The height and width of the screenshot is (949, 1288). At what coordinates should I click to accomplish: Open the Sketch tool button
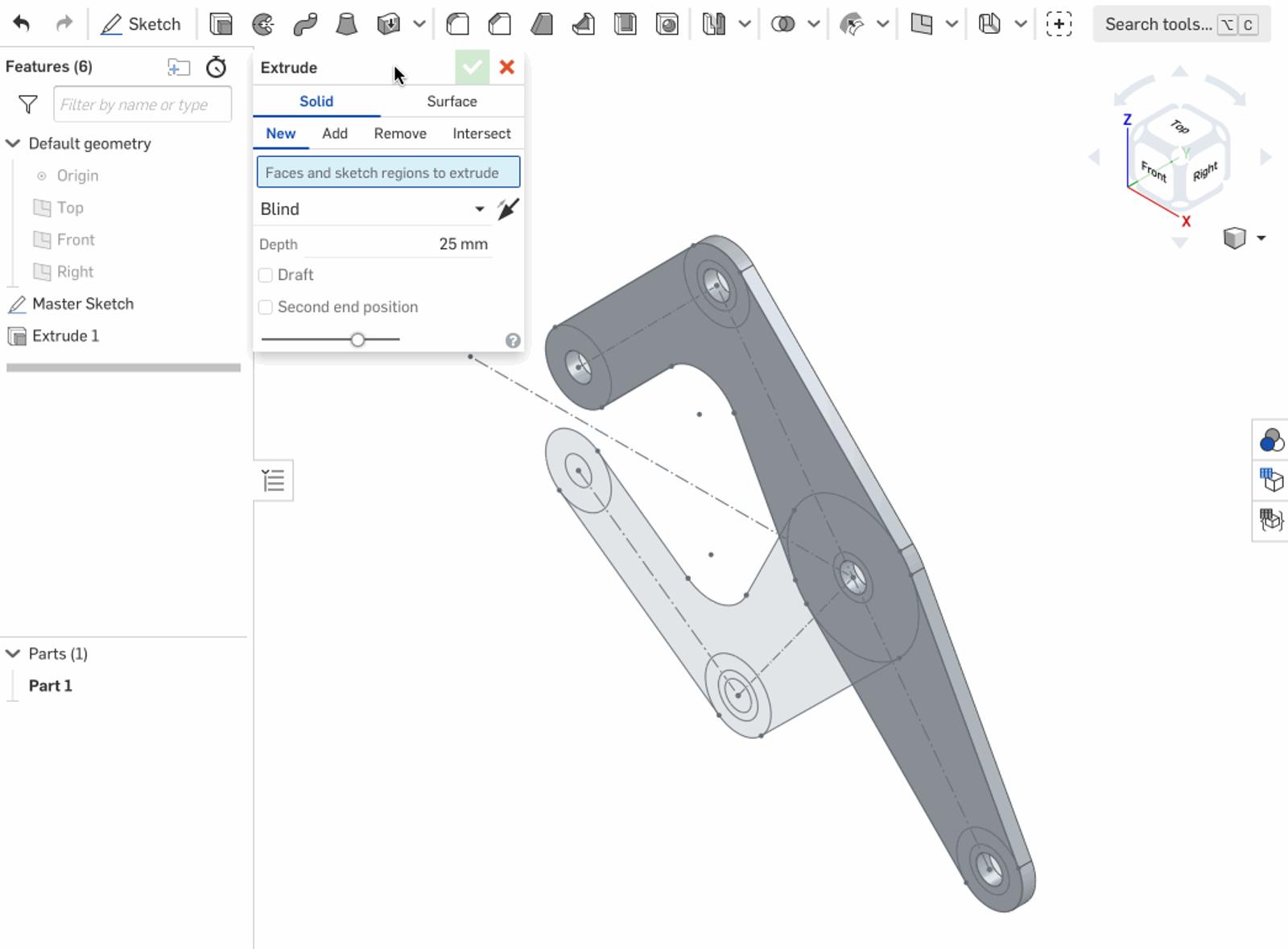click(x=141, y=24)
